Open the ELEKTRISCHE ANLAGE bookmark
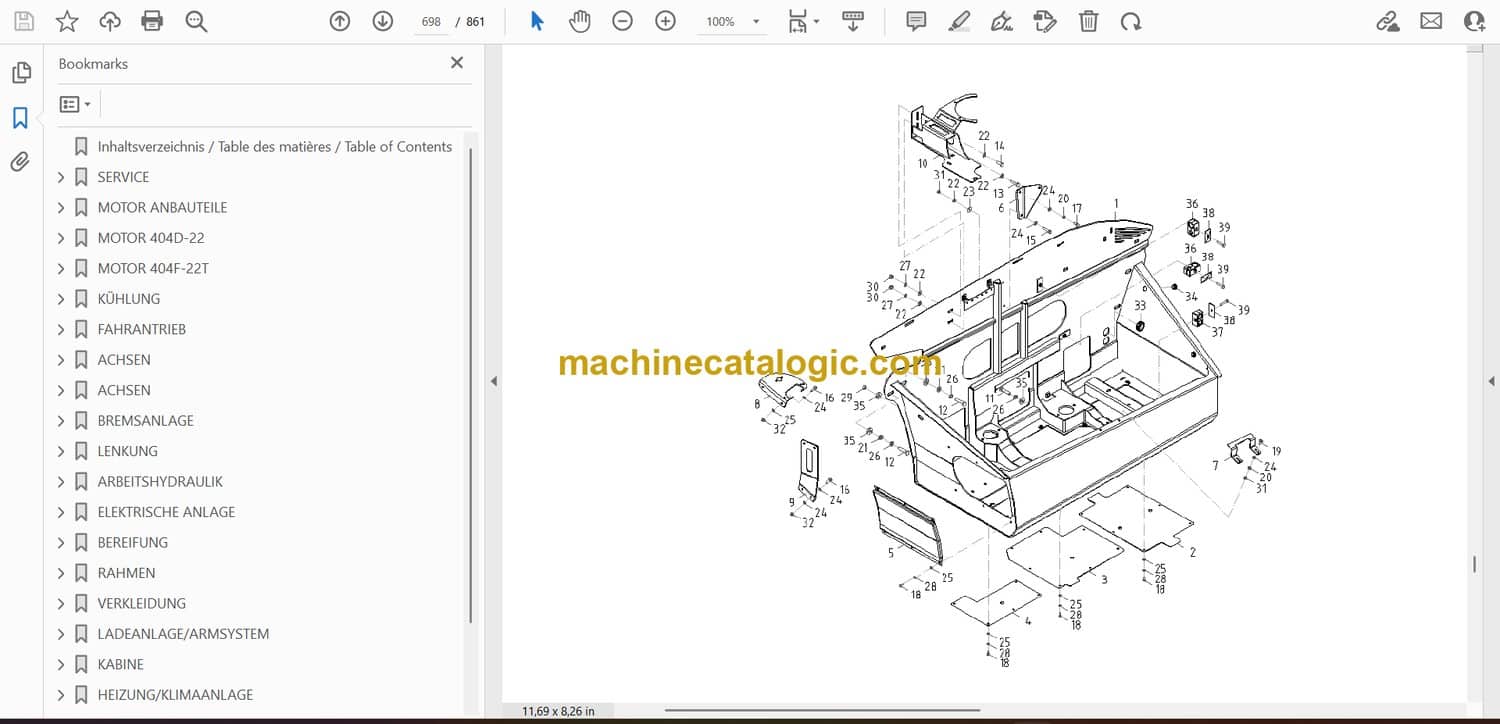 tap(166, 512)
